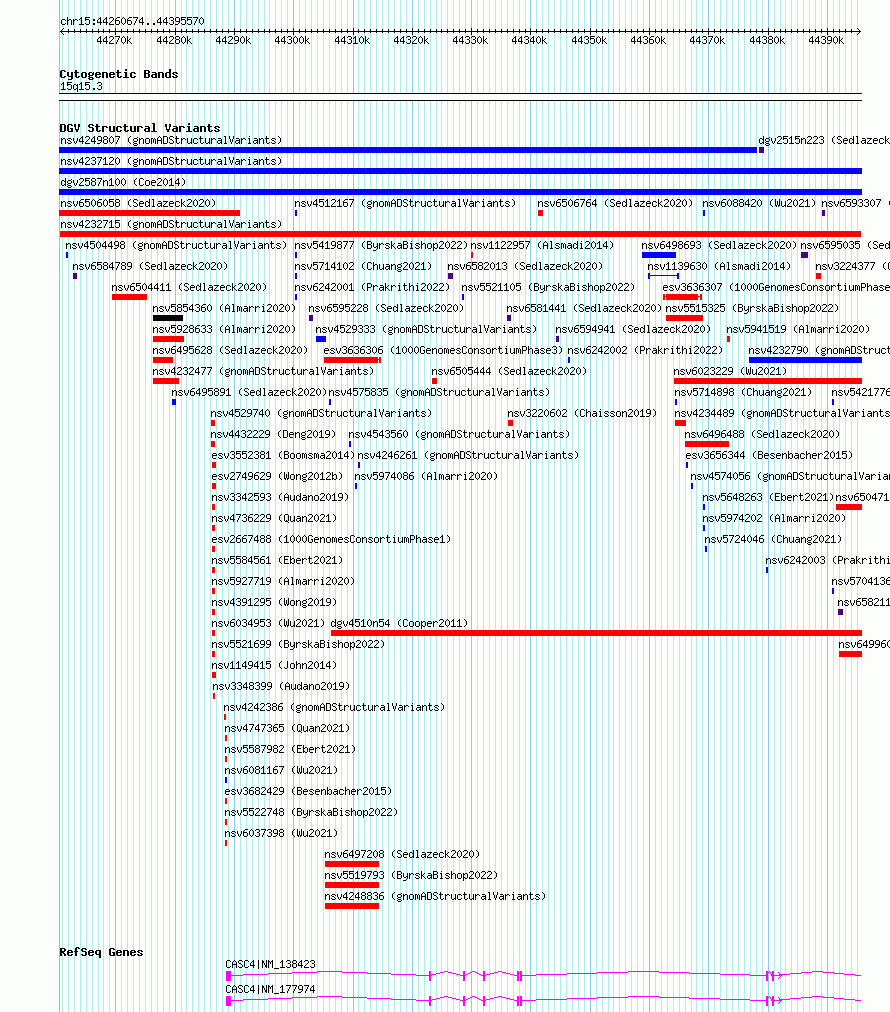Select esv3682429 (Besenbacher2015) label
890x1012 pixels.
coord(308,791)
